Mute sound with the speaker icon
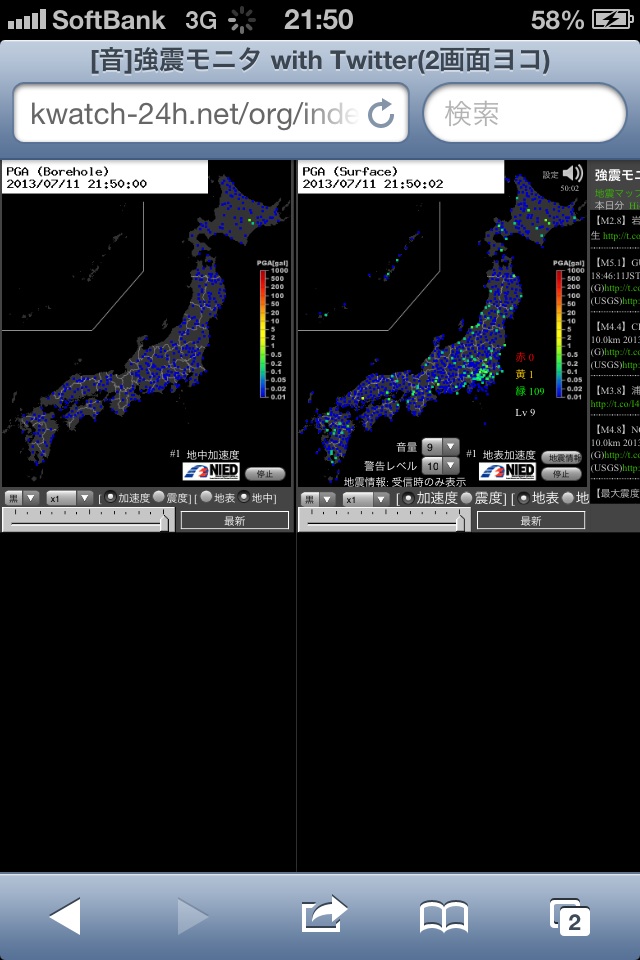640x960 pixels. [x=573, y=174]
